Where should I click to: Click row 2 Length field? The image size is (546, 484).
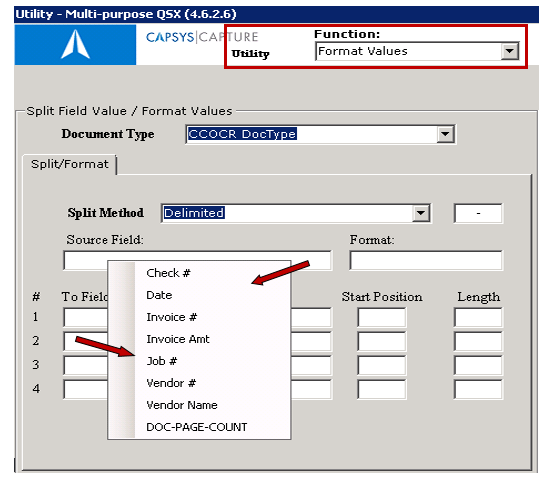pos(478,341)
